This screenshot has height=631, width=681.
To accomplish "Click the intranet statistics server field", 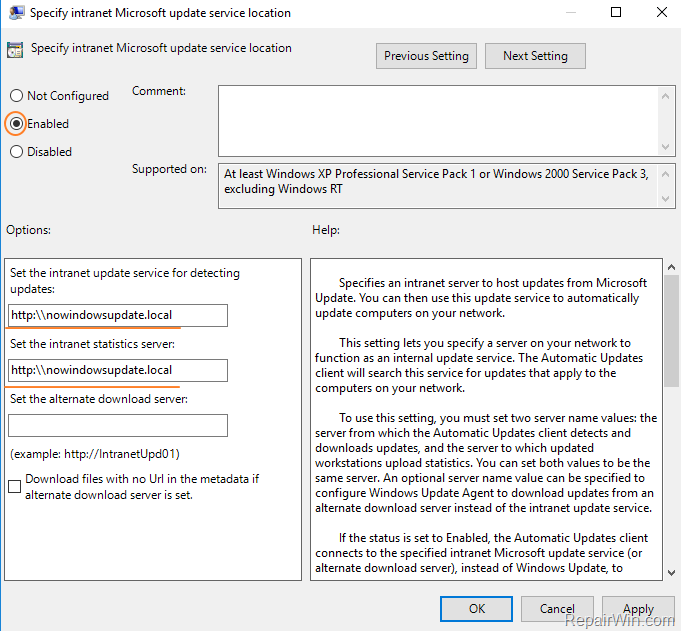I will pos(118,370).
